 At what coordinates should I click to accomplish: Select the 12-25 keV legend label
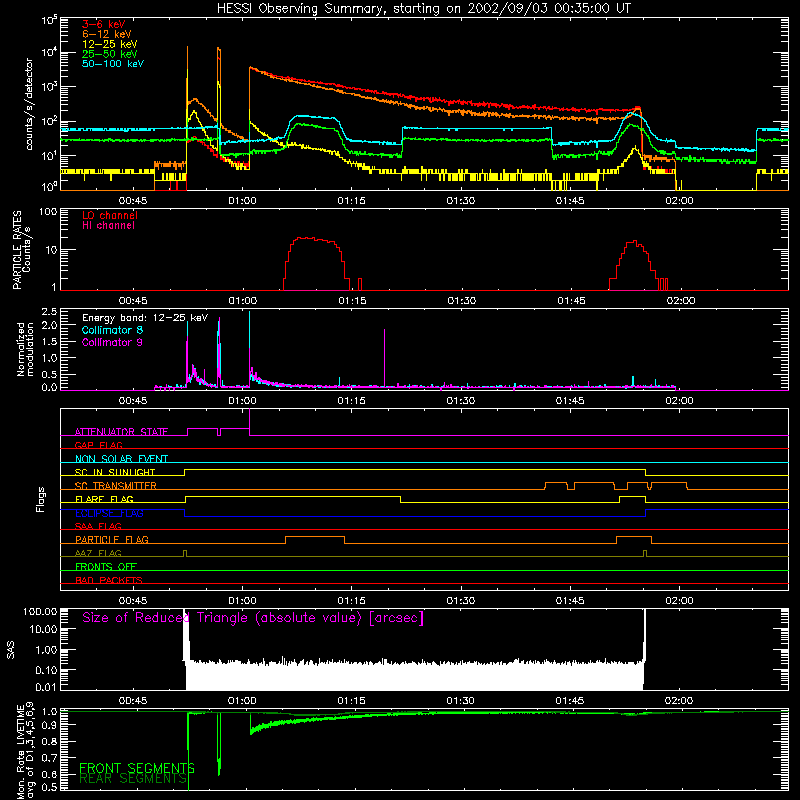click(x=110, y=44)
